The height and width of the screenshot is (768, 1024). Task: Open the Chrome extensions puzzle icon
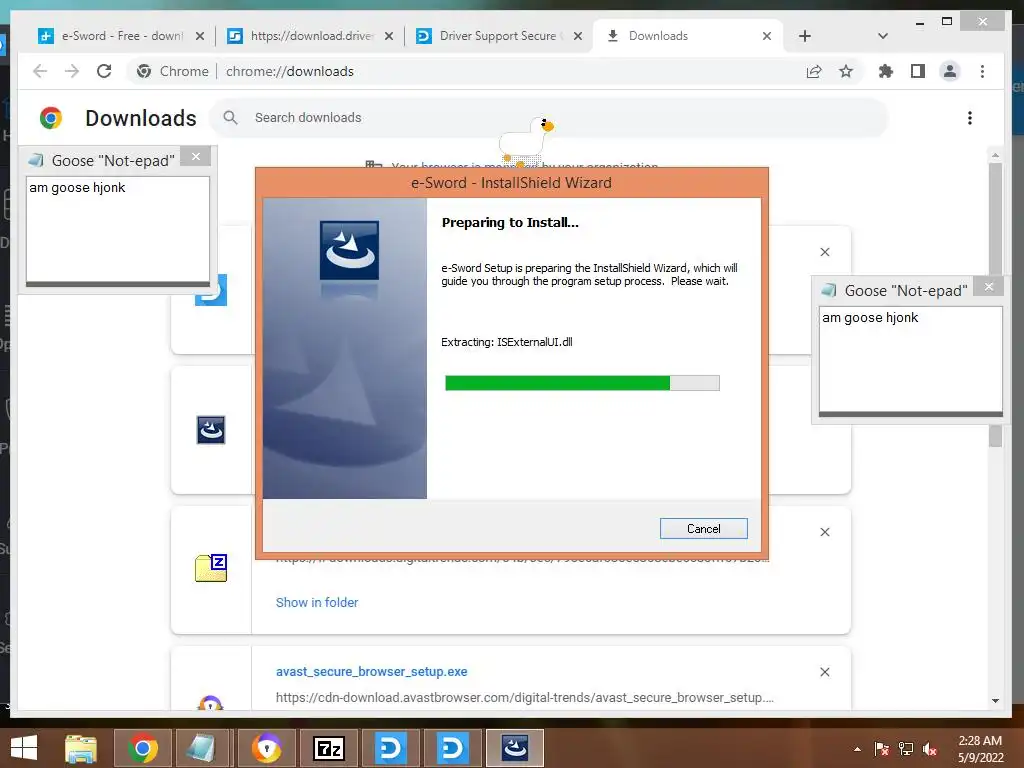point(886,71)
